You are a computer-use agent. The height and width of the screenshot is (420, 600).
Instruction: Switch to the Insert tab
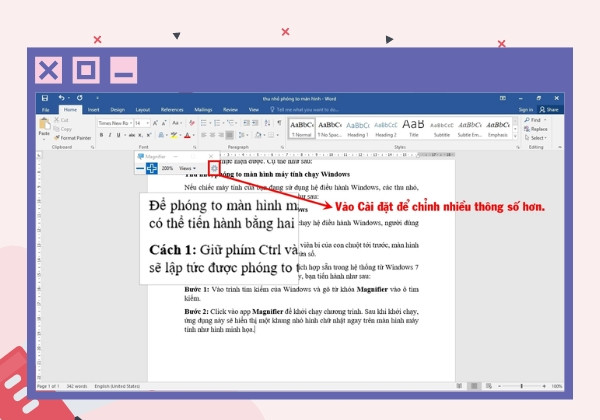93,110
